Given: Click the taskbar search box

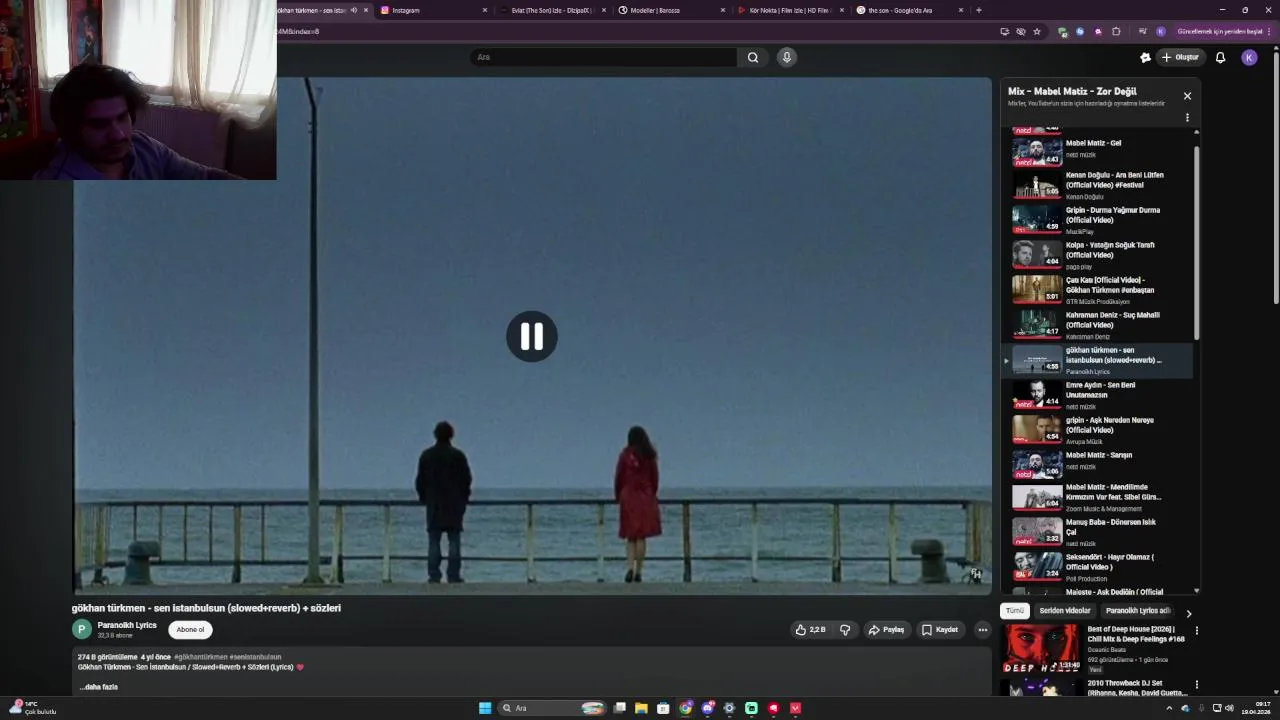Looking at the screenshot, I should click(x=552, y=708).
